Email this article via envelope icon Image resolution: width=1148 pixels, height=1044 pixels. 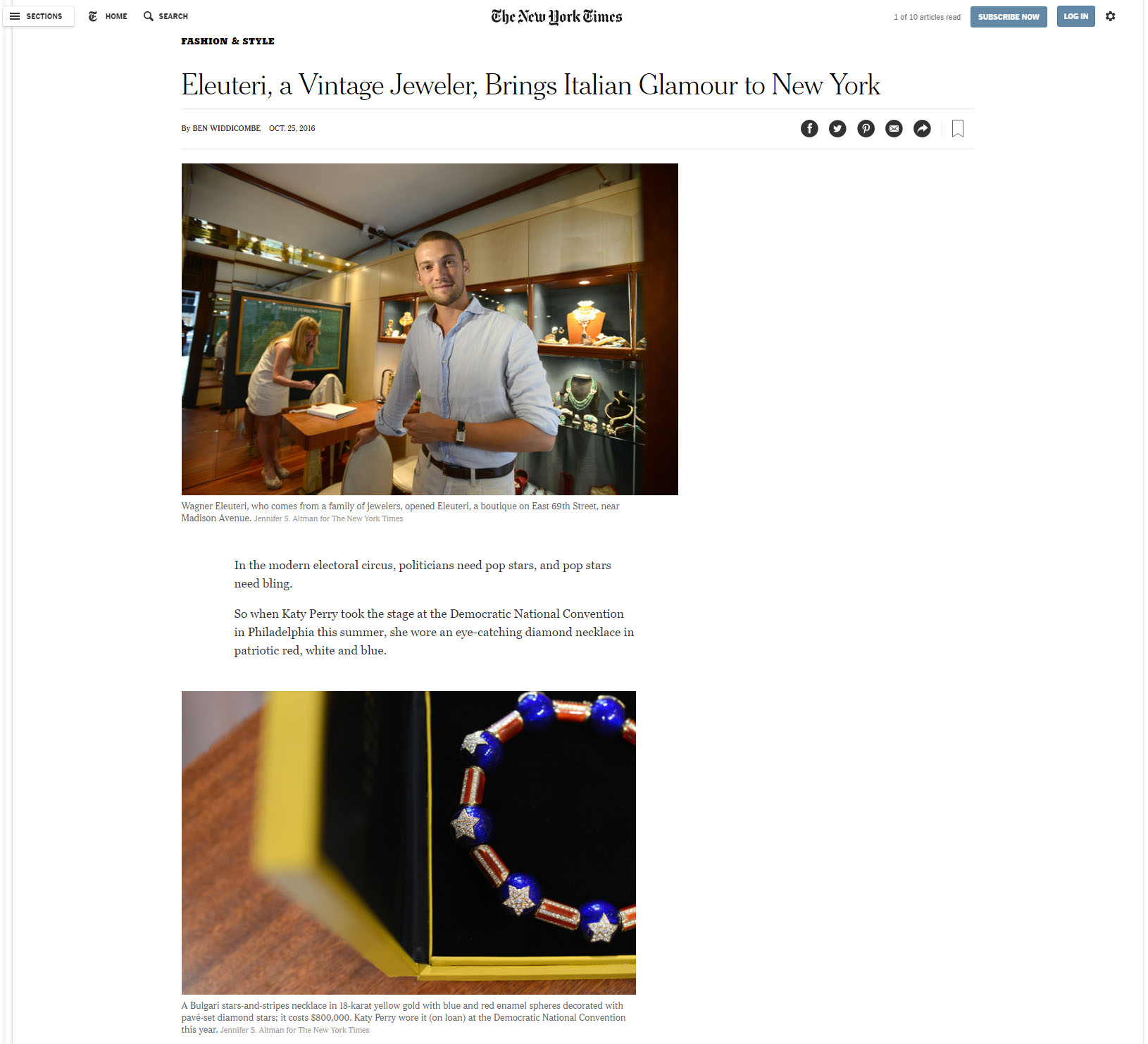click(894, 128)
